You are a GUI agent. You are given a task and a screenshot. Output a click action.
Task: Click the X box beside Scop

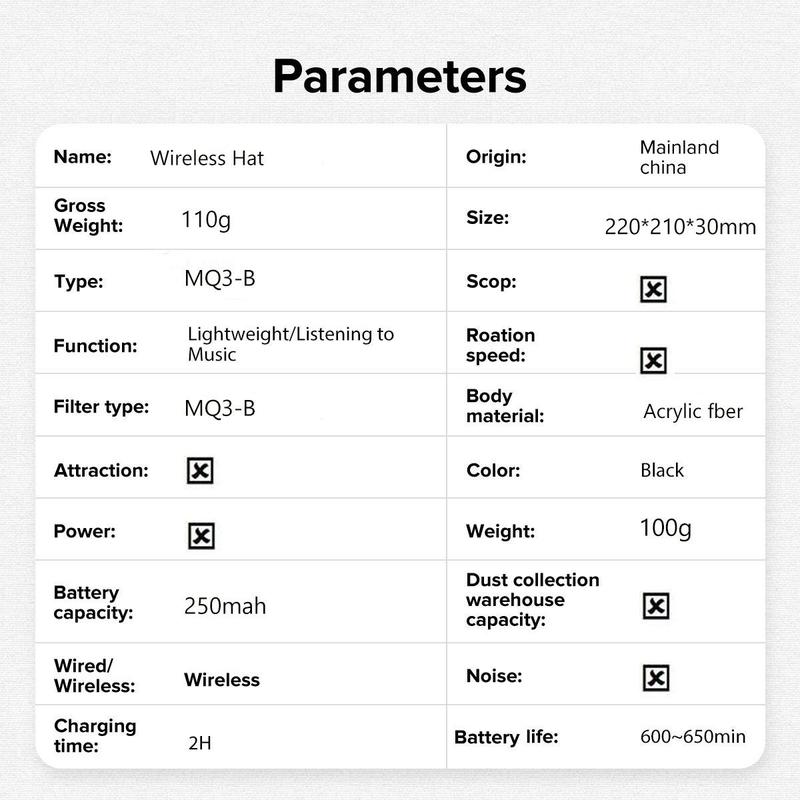pos(653,289)
